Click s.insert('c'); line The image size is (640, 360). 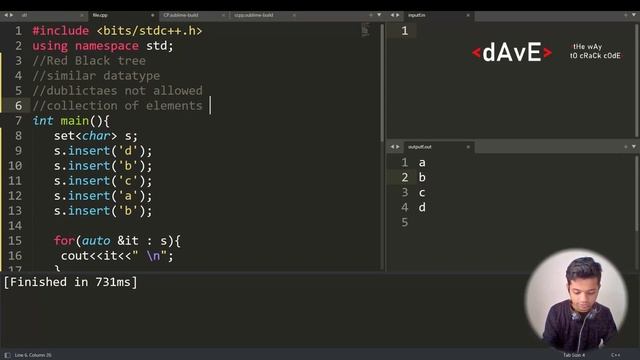tap(103, 181)
